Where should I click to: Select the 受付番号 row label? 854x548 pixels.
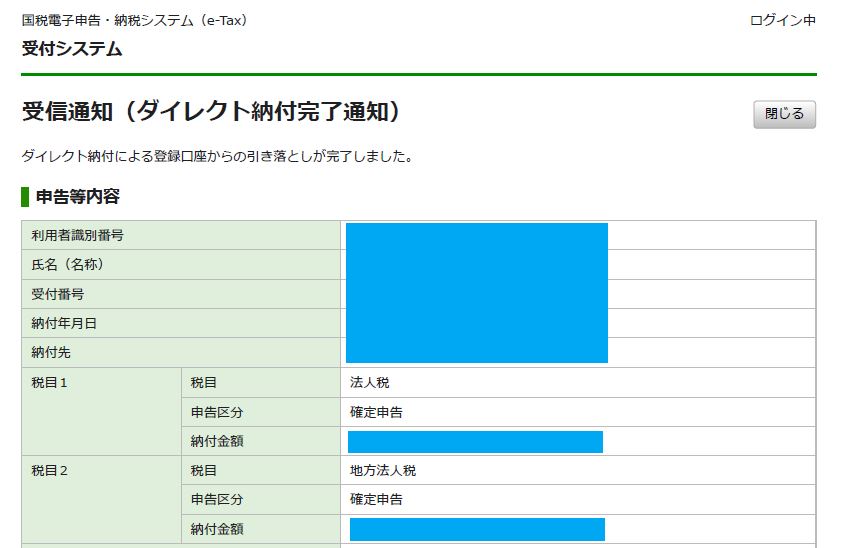(x=58, y=294)
